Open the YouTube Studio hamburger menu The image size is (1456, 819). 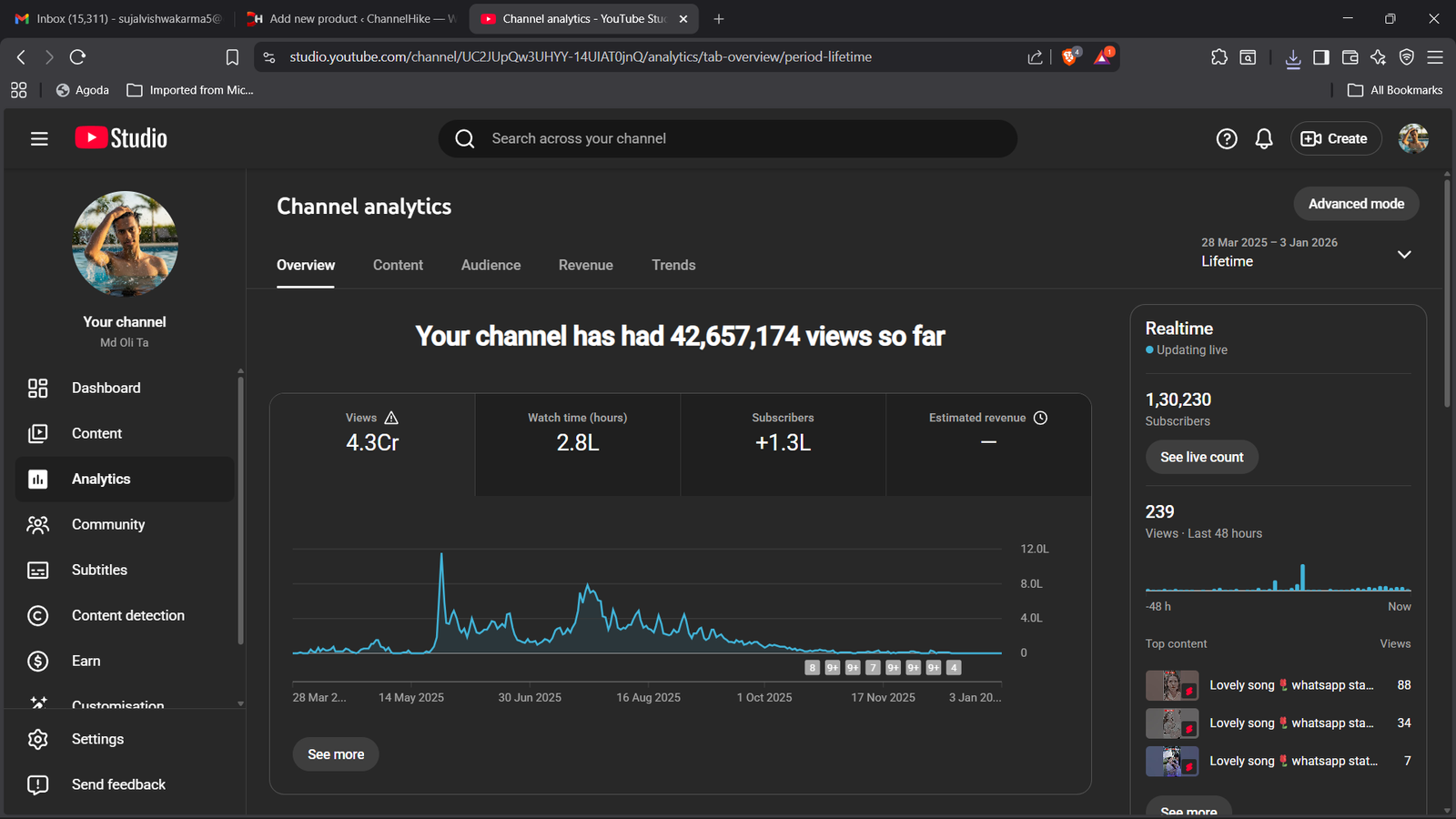(39, 138)
